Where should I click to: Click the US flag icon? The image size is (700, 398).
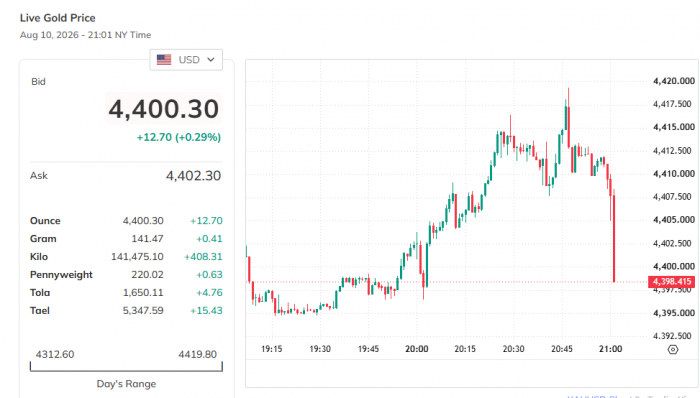[x=164, y=60]
